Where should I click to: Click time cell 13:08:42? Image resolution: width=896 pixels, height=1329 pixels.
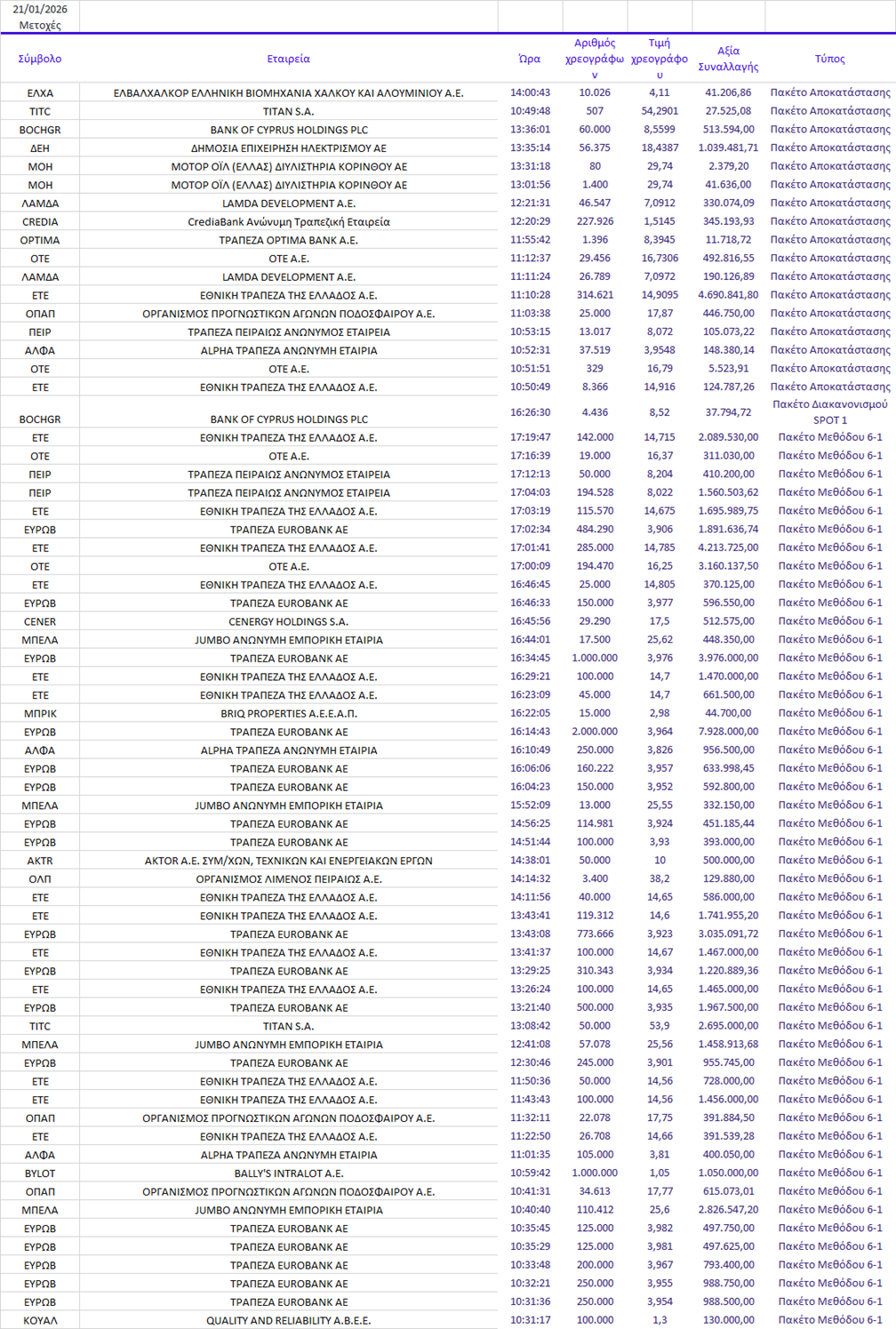[x=530, y=1026]
